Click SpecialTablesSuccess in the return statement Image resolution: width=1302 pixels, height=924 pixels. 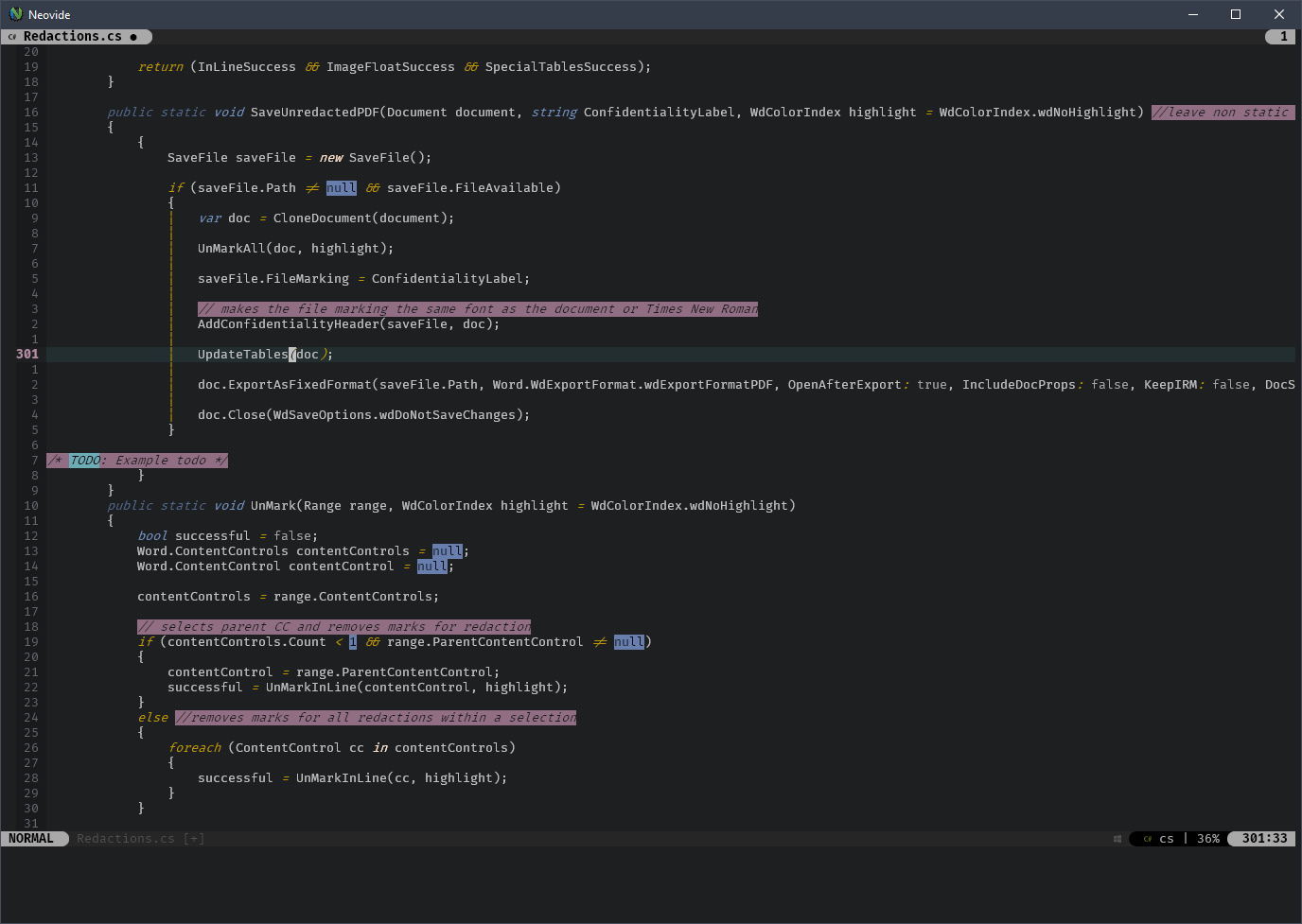pos(561,67)
